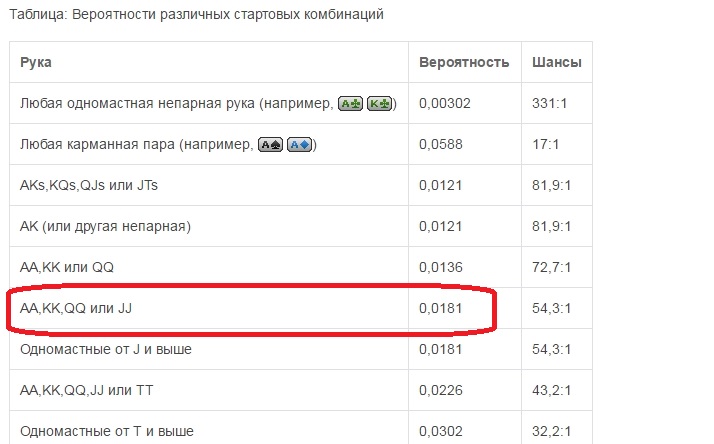Image resolution: width=714 pixels, height=444 pixels.
Task: Click the odds value 331:1
Action: click(x=549, y=103)
